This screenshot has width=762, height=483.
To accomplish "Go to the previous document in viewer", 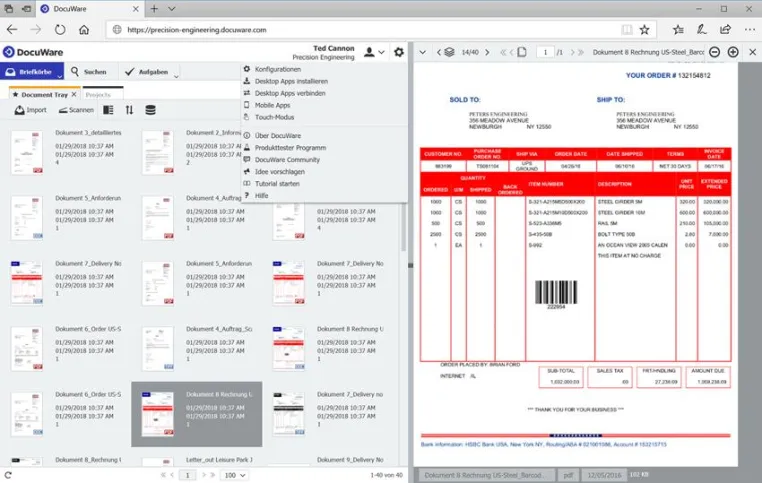I will [438, 52].
